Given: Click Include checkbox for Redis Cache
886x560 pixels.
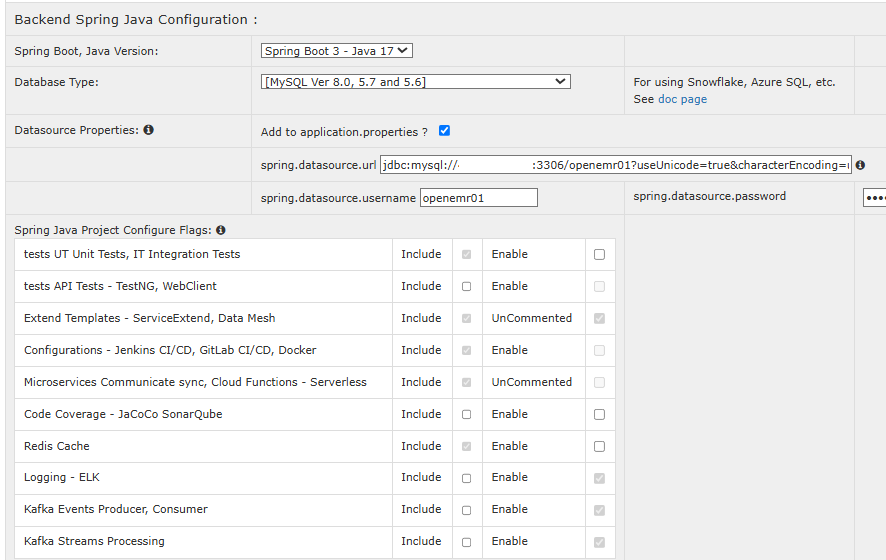Looking at the screenshot, I should (466, 446).
